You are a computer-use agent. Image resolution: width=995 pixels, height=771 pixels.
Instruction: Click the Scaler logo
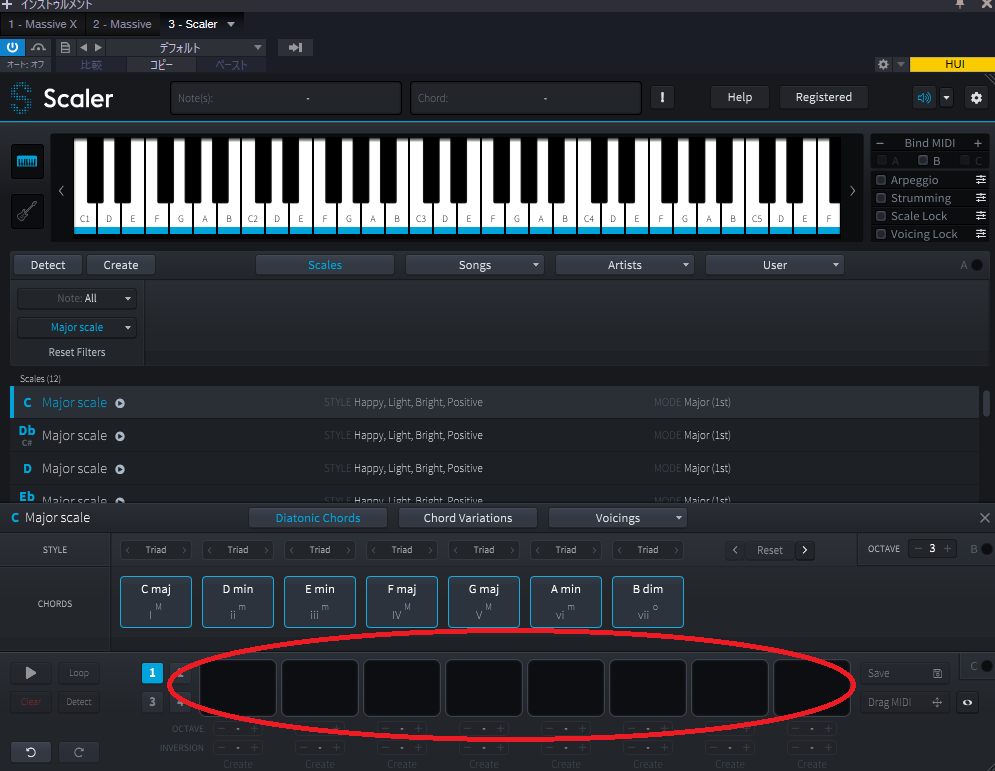62,98
